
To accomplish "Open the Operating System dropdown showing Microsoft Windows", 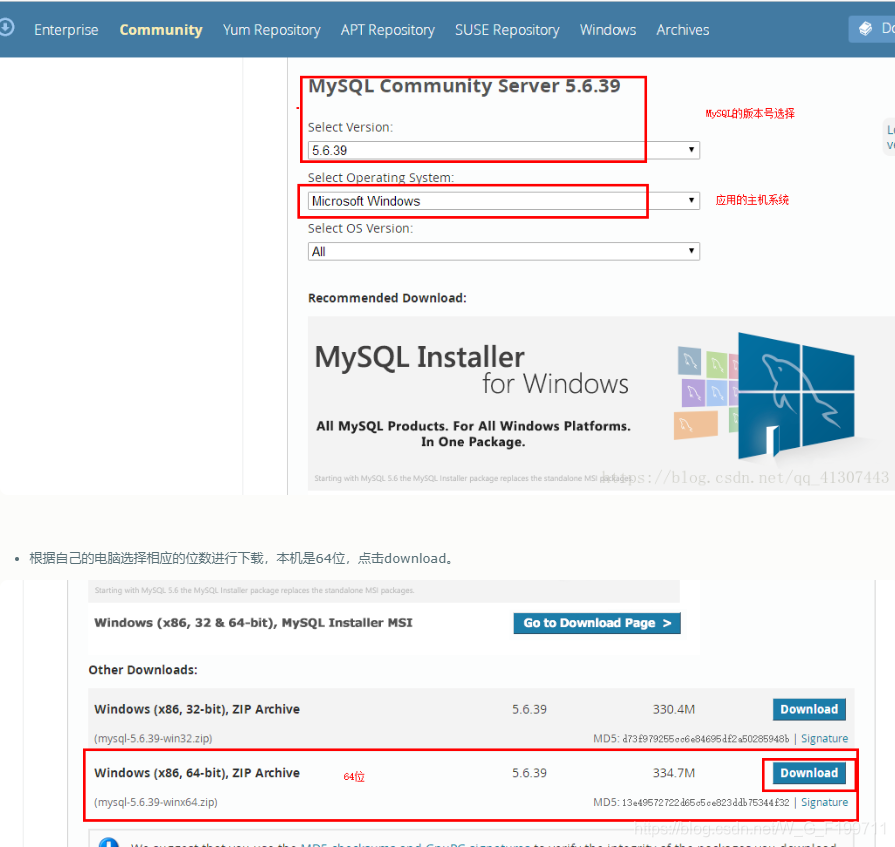I will click(503, 201).
